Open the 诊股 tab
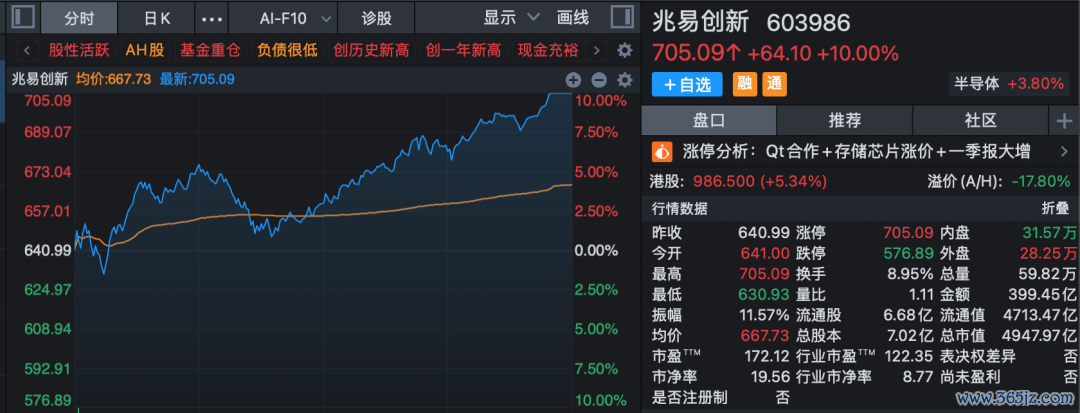Screen dimensions: 1080x413 [376, 19]
